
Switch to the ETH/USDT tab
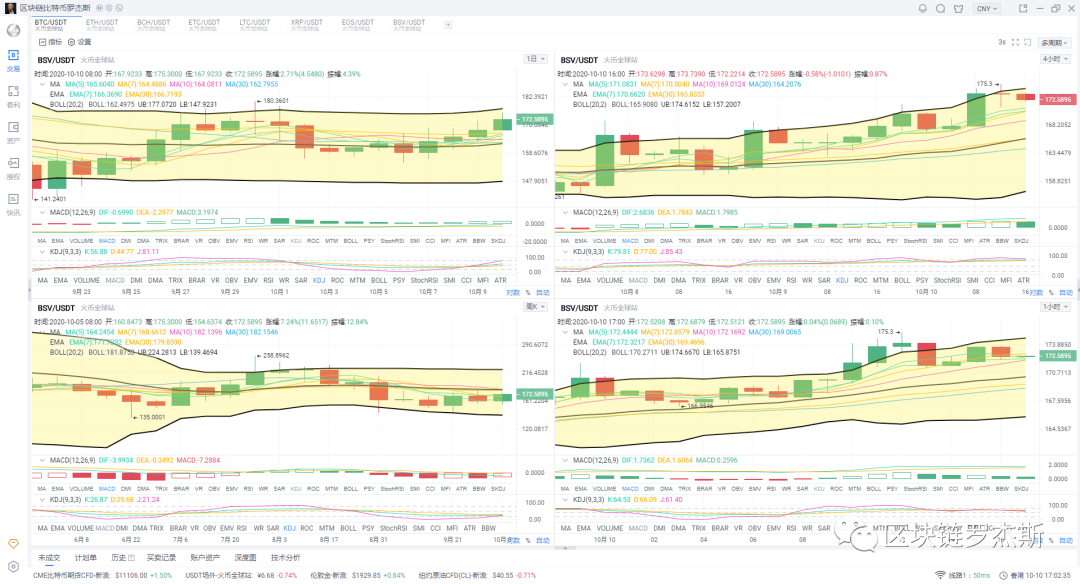coord(102,25)
